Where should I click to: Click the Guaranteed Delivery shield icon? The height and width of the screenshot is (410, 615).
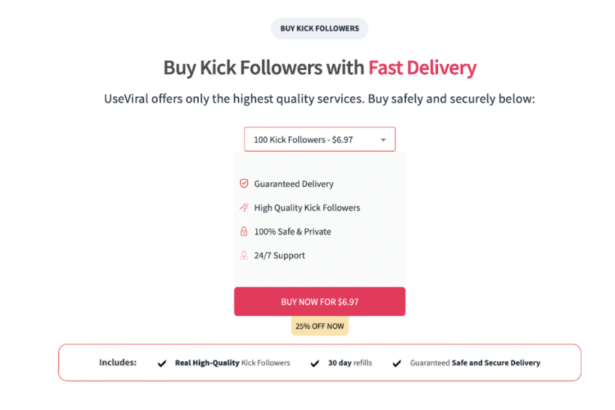(243, 184)
